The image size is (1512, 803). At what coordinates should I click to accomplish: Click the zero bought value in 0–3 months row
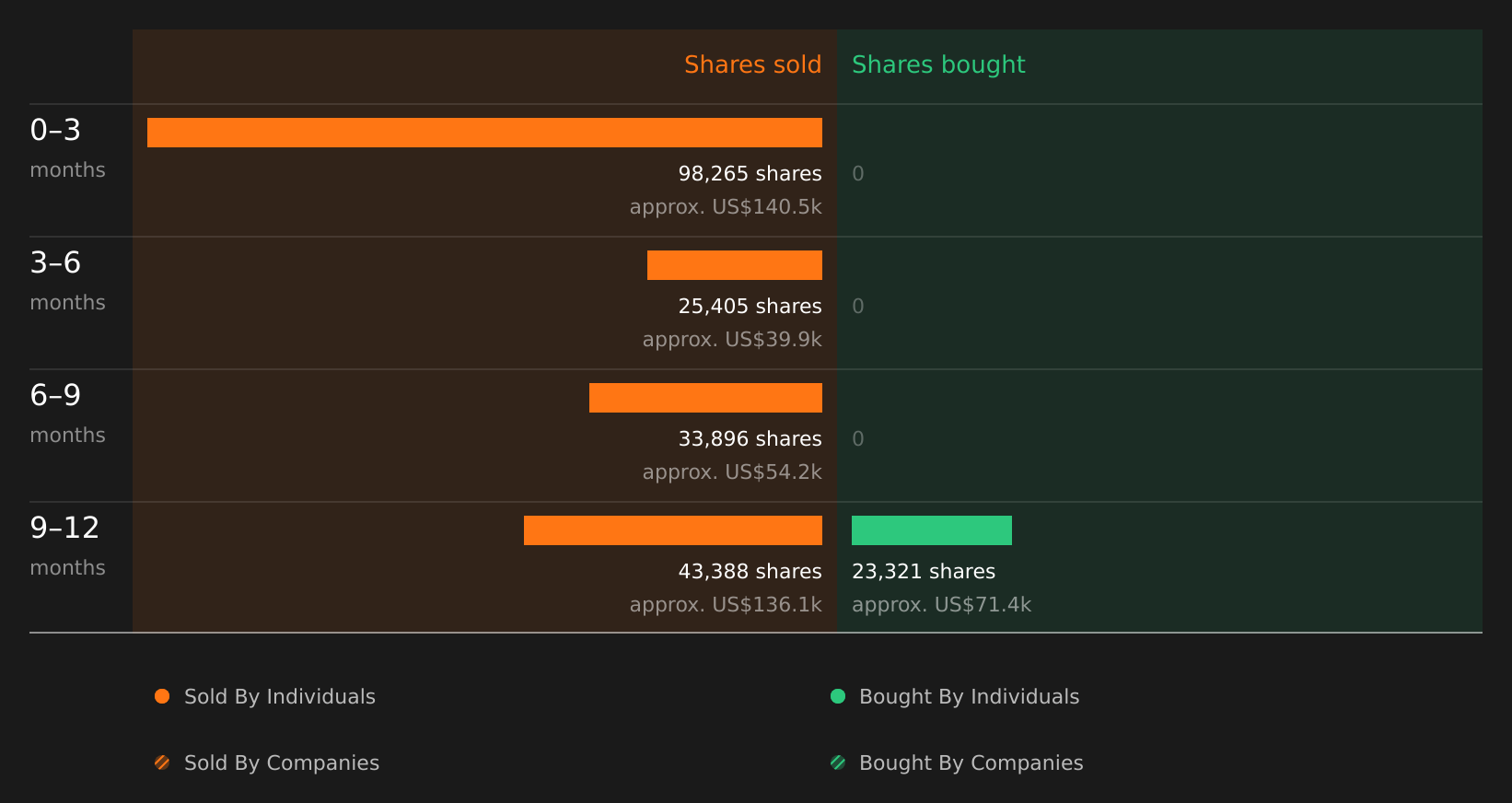[858, 174]
